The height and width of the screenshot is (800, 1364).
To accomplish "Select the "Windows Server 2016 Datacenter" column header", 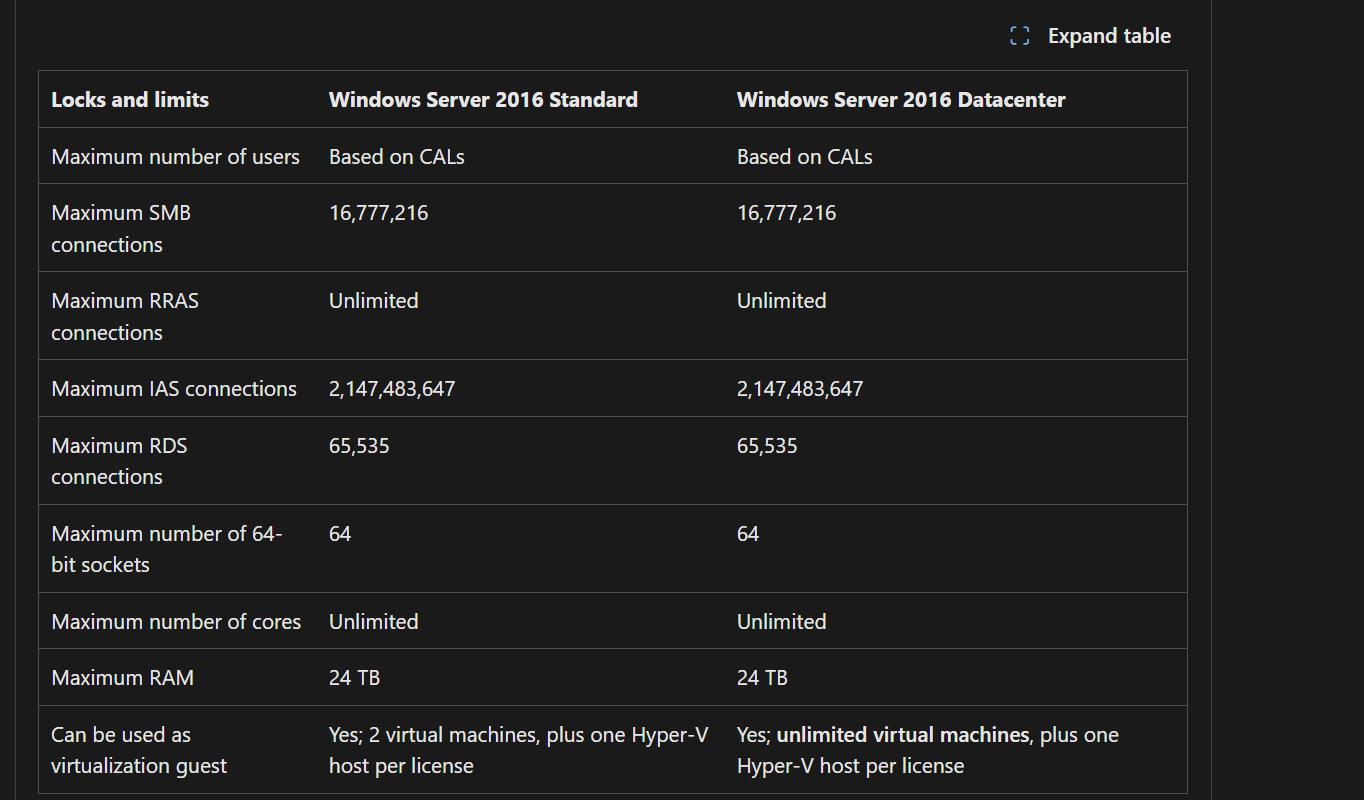I will coord(901,99).
